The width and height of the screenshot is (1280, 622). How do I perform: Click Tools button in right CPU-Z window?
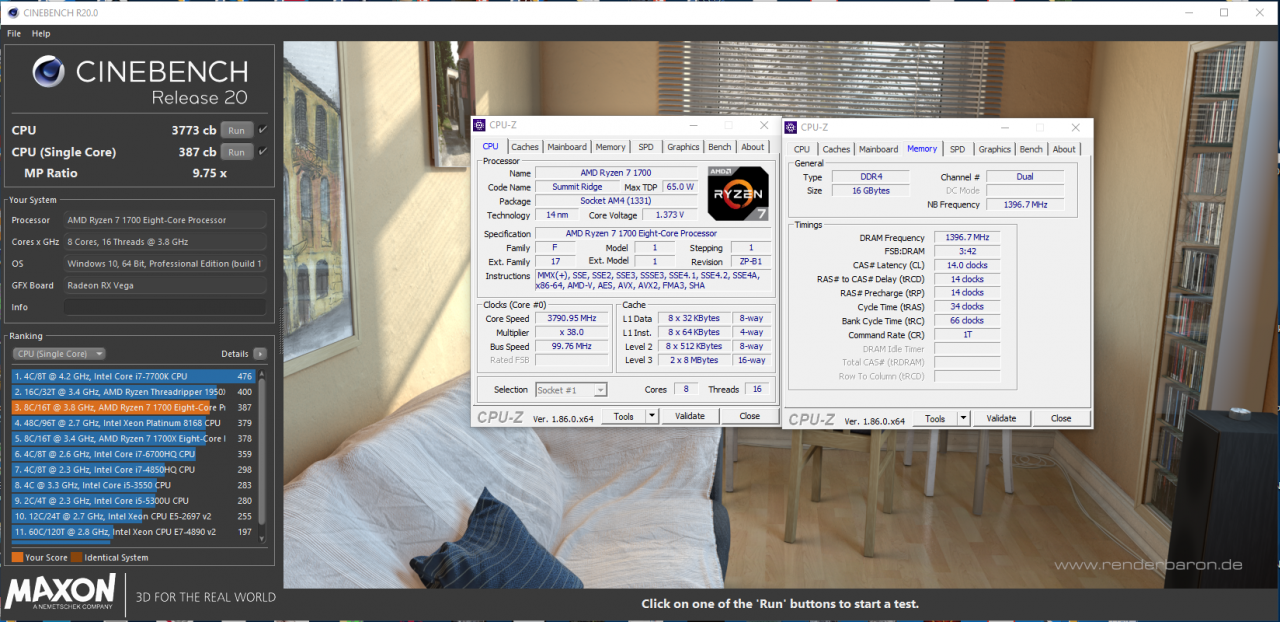(935, 418)
